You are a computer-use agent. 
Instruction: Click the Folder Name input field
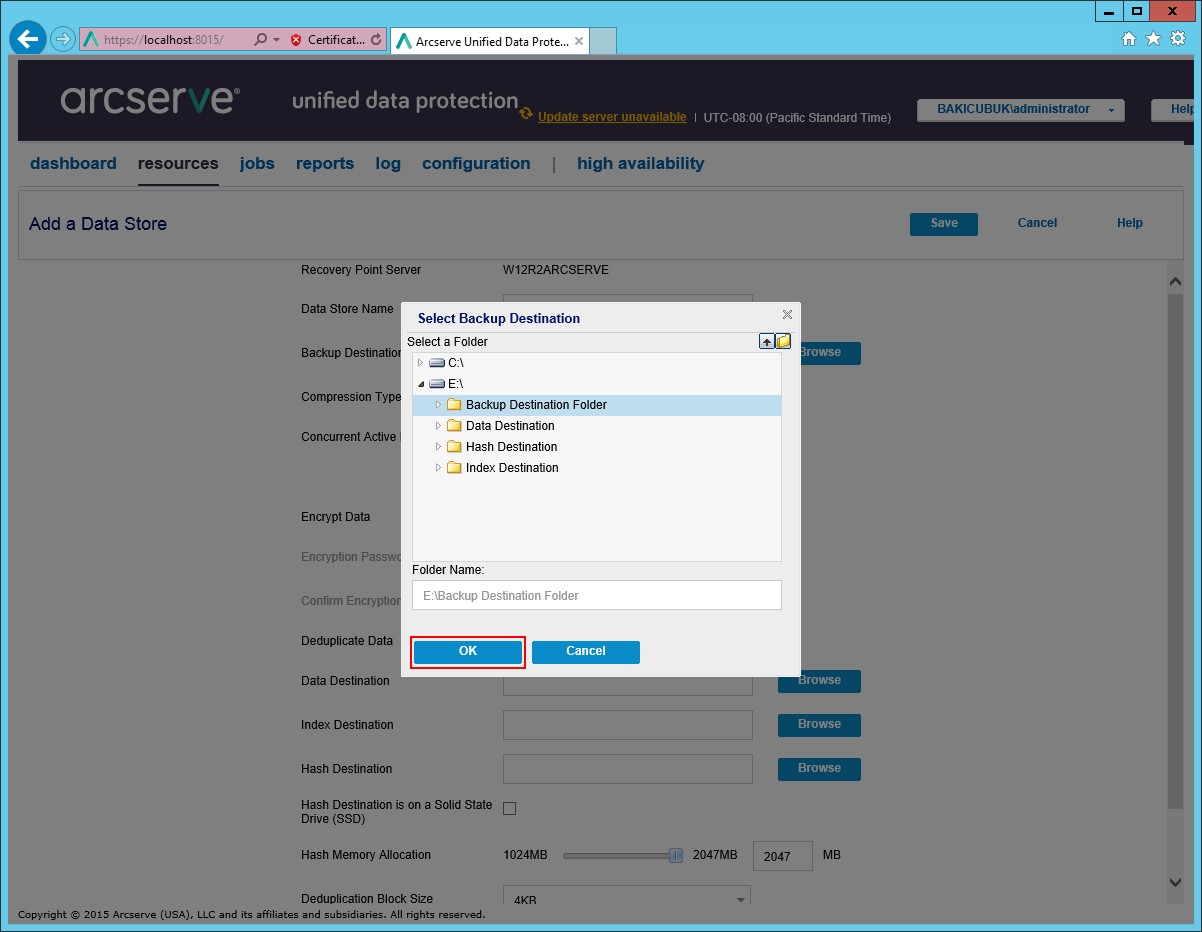point(597,595)
